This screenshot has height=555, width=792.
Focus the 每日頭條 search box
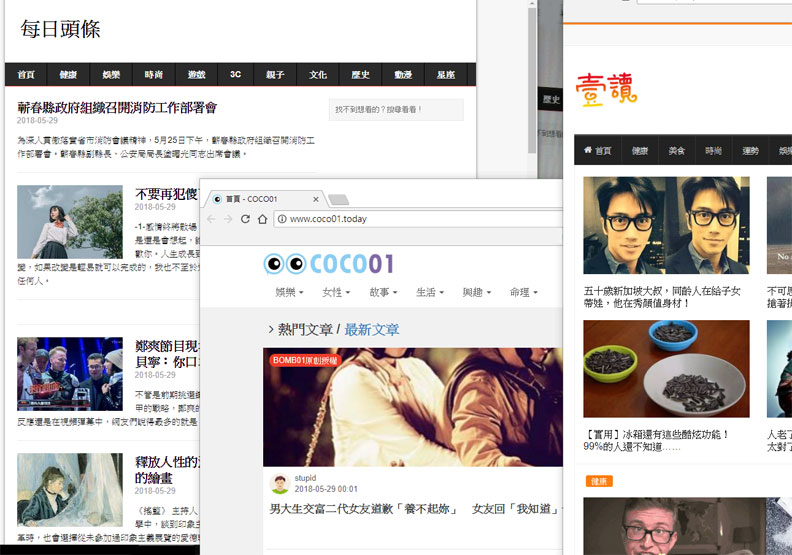pyautogui.click(x=396, y=110)
